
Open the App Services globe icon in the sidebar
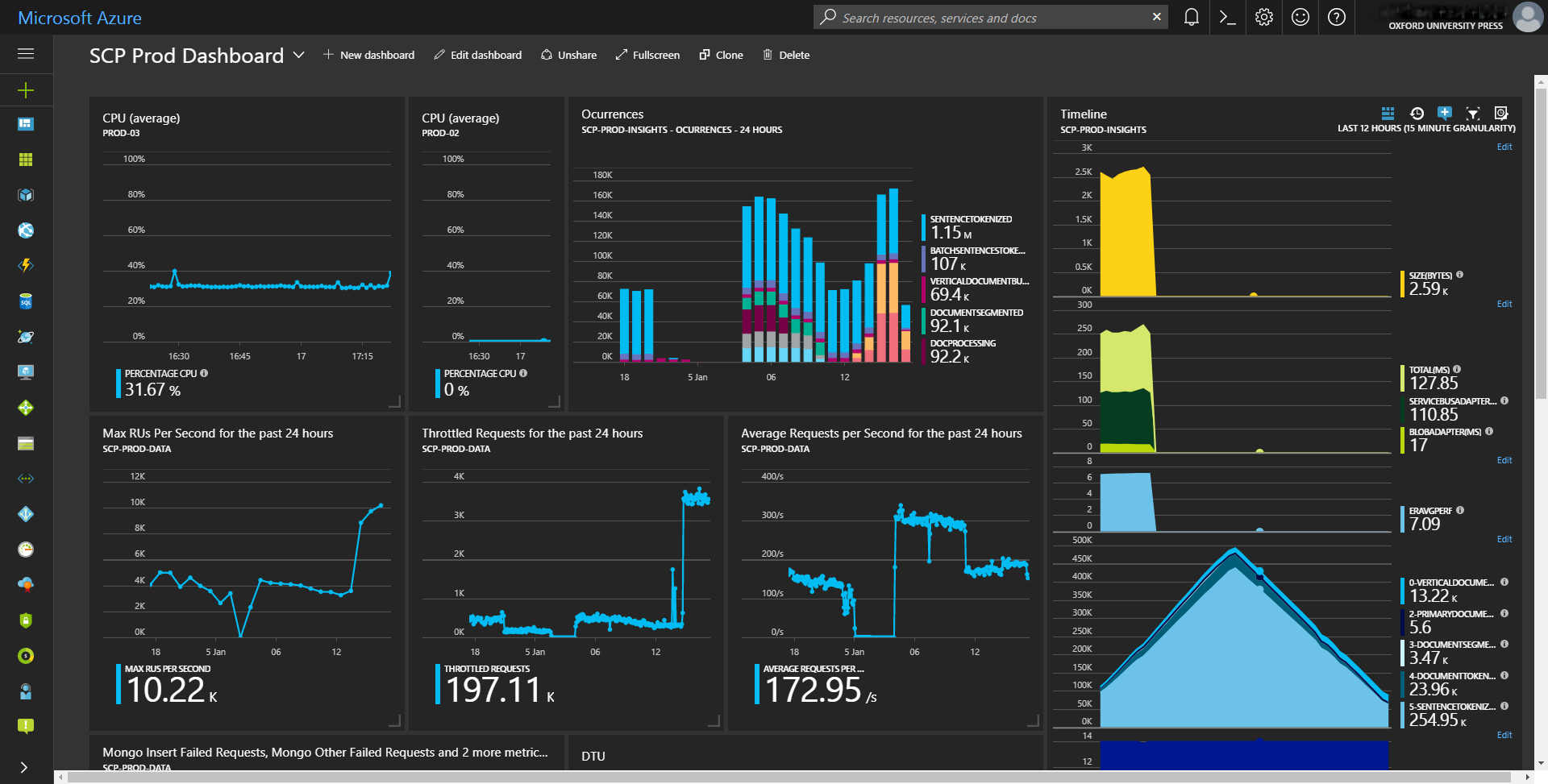(x=26, y=230)
